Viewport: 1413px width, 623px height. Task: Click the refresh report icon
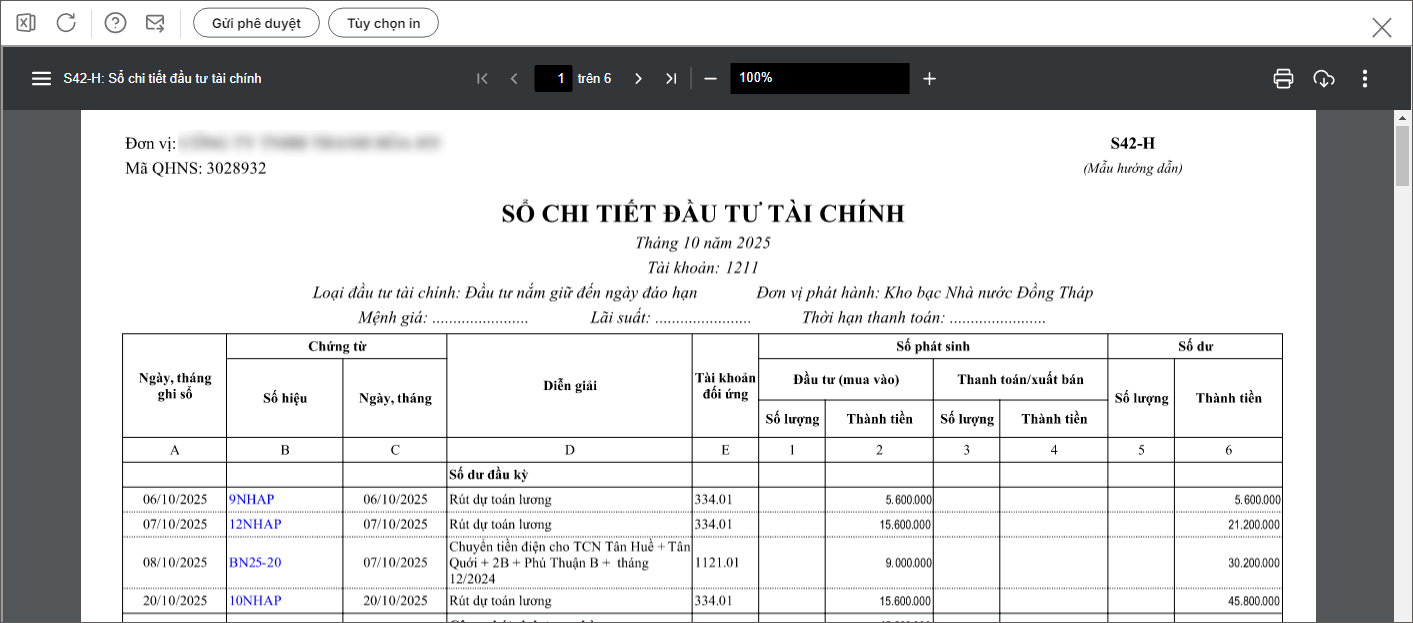click(66, 23)
